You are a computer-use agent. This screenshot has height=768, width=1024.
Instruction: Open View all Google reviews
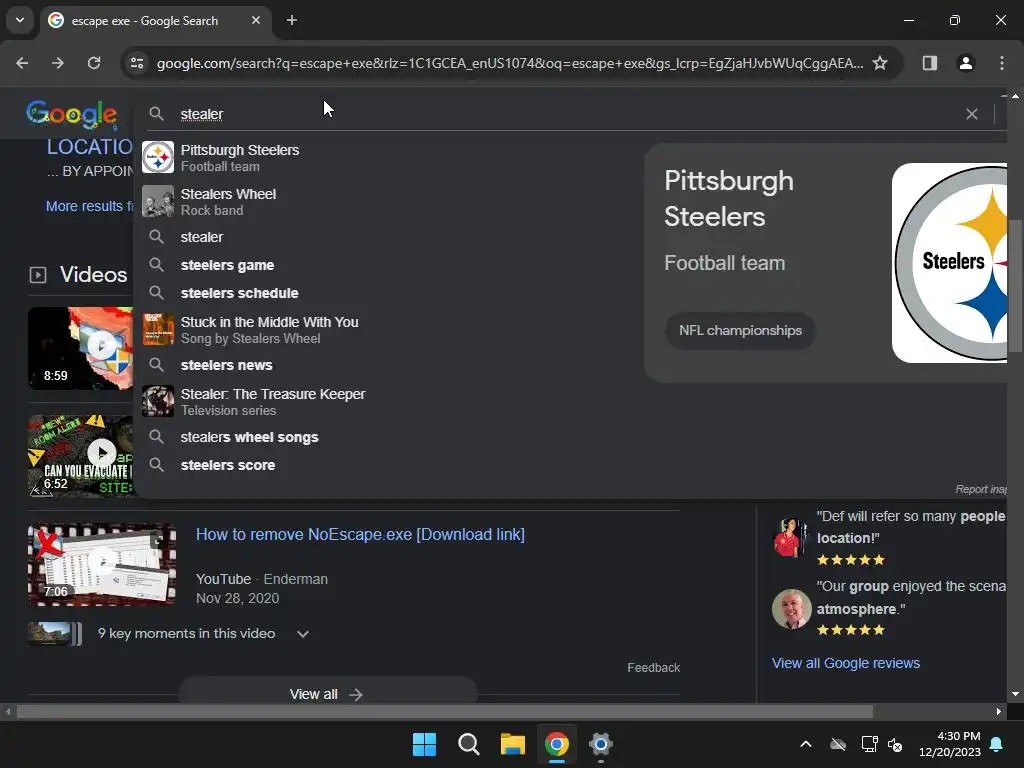pyautogui.click(x=846, y=663)
